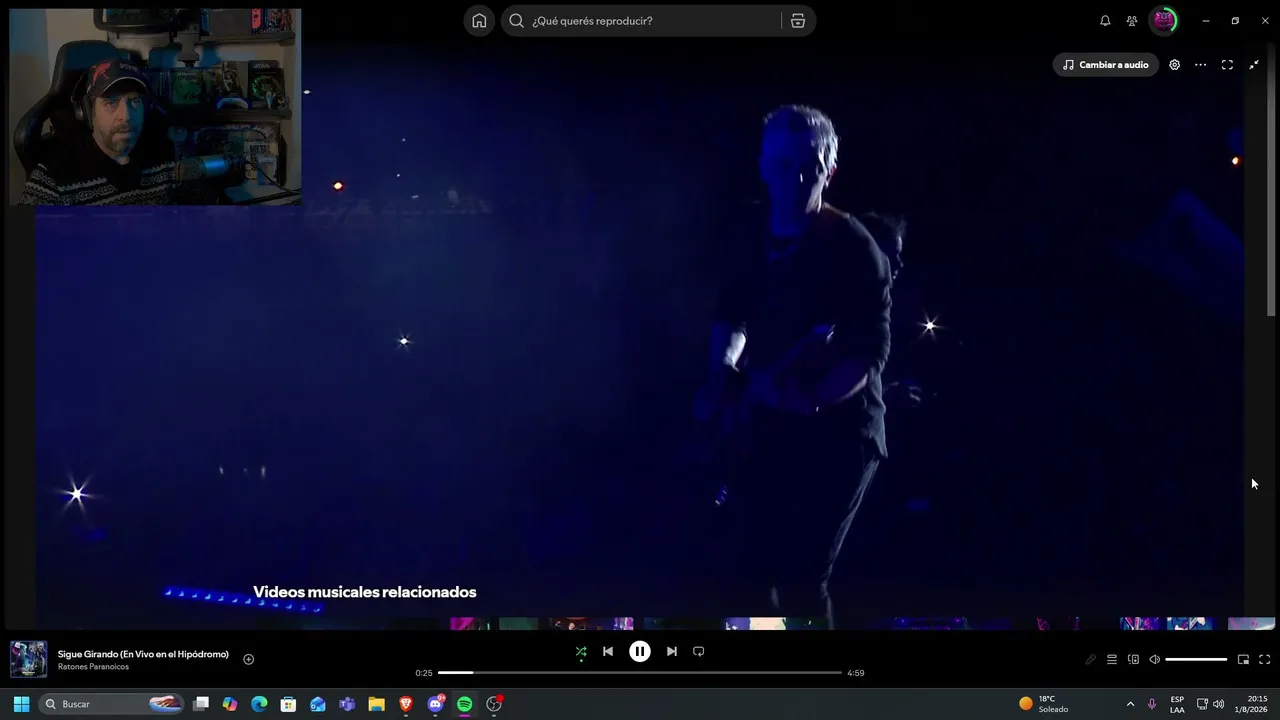Open video settings gear
1280x720 pixels.
[1175, 65]
